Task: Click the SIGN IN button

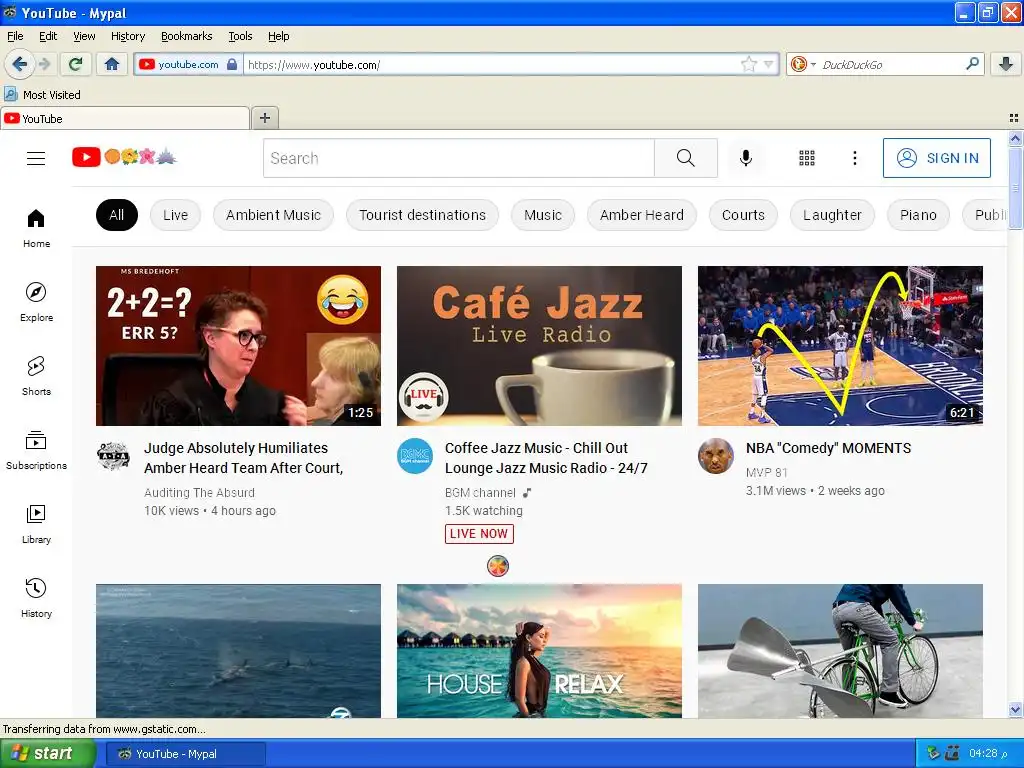Action: [936, 158]
